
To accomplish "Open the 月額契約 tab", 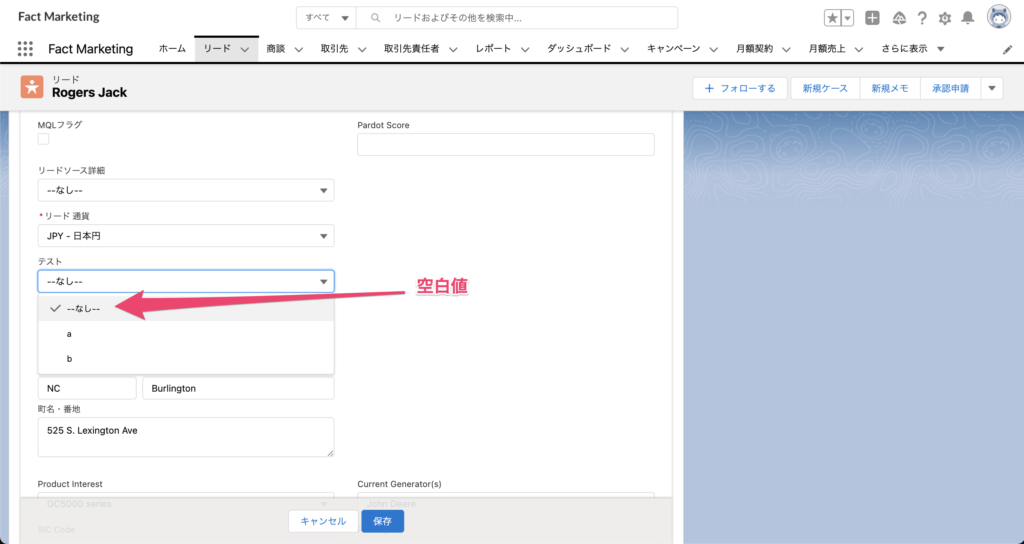I will 754,49.
